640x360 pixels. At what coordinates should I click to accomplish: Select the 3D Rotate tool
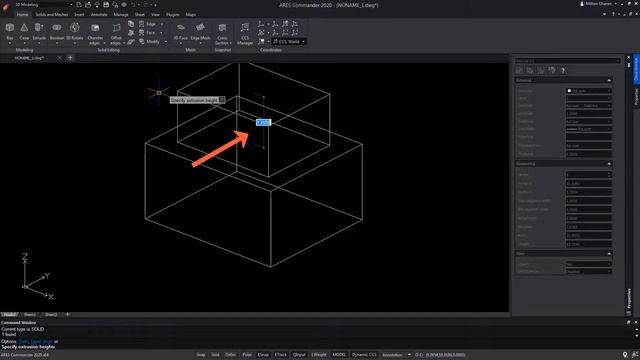click(75, 31)
